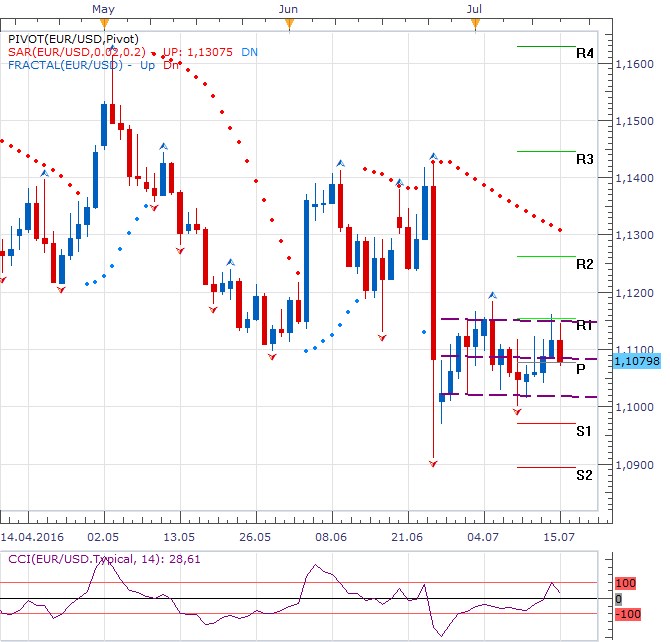This screenshot has height=642, width=670.
Task: Click the 13.05 date axis label
Action: (x=179, y=537)
